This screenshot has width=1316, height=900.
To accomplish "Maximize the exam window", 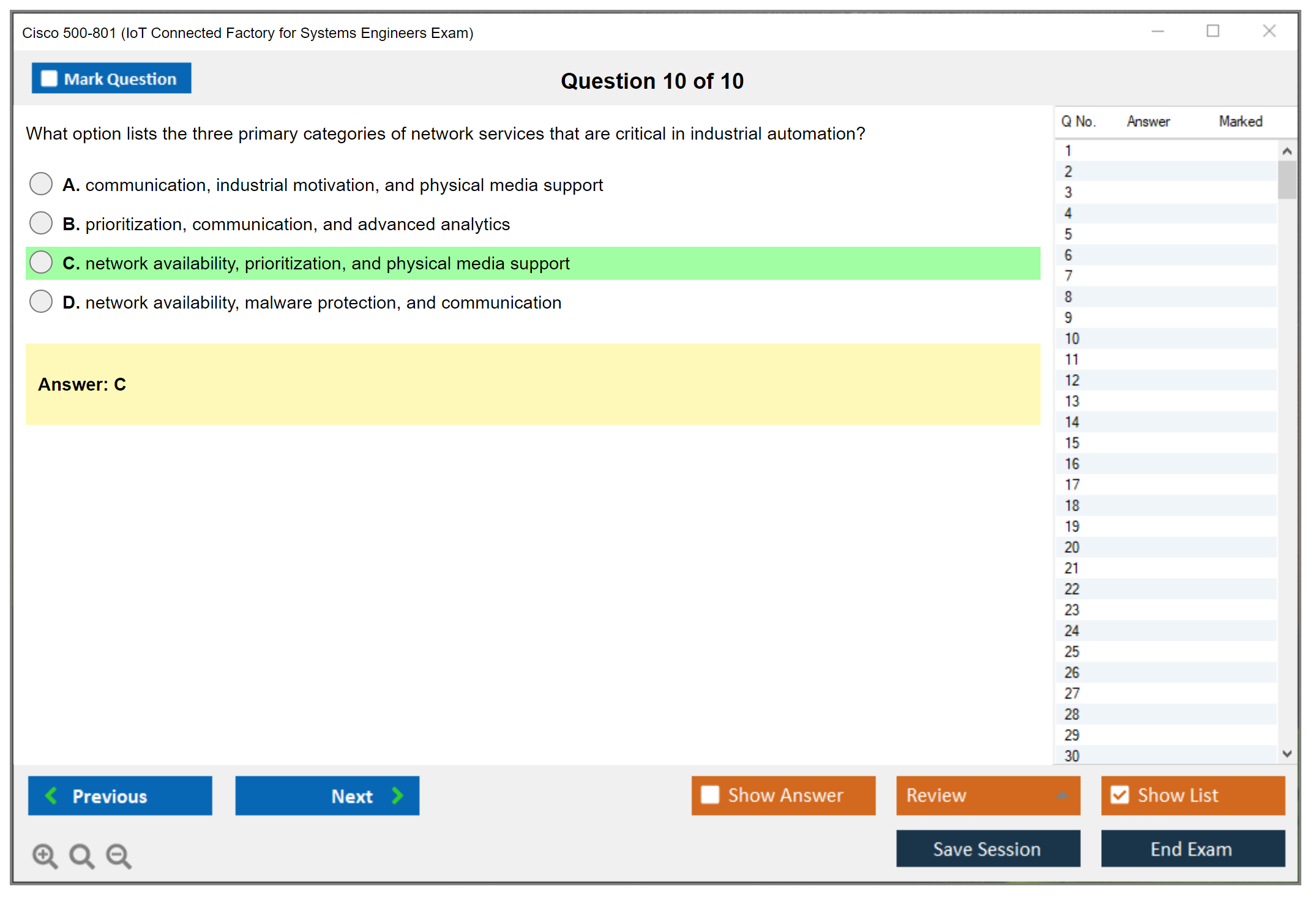I will [1213, 31].
